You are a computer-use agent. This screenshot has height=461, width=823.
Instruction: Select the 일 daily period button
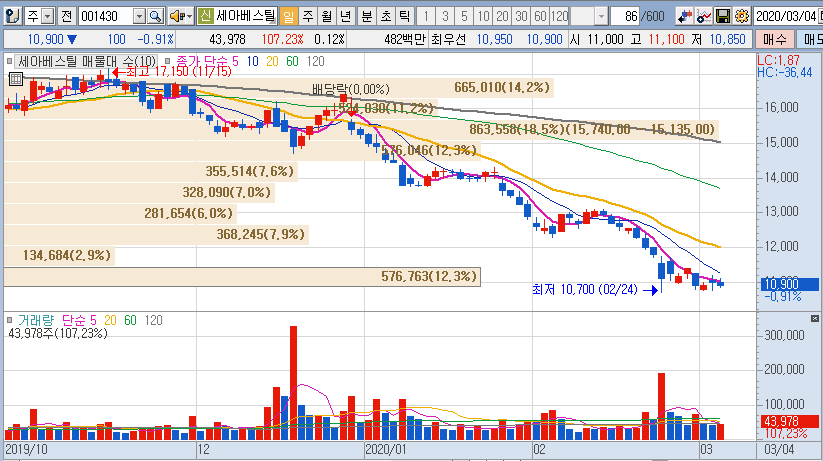point(288,16)
